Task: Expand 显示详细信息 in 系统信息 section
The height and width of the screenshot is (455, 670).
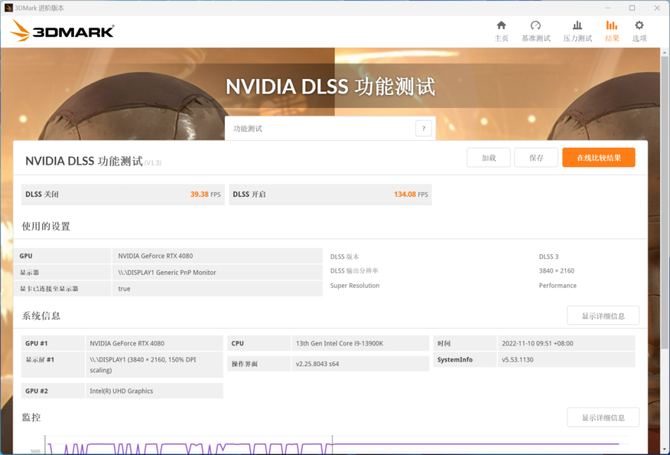Action: (x=603, y=316)
